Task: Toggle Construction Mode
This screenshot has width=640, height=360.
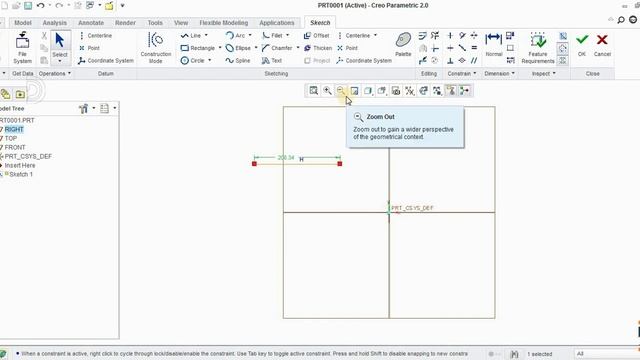Action: [156, 48]
